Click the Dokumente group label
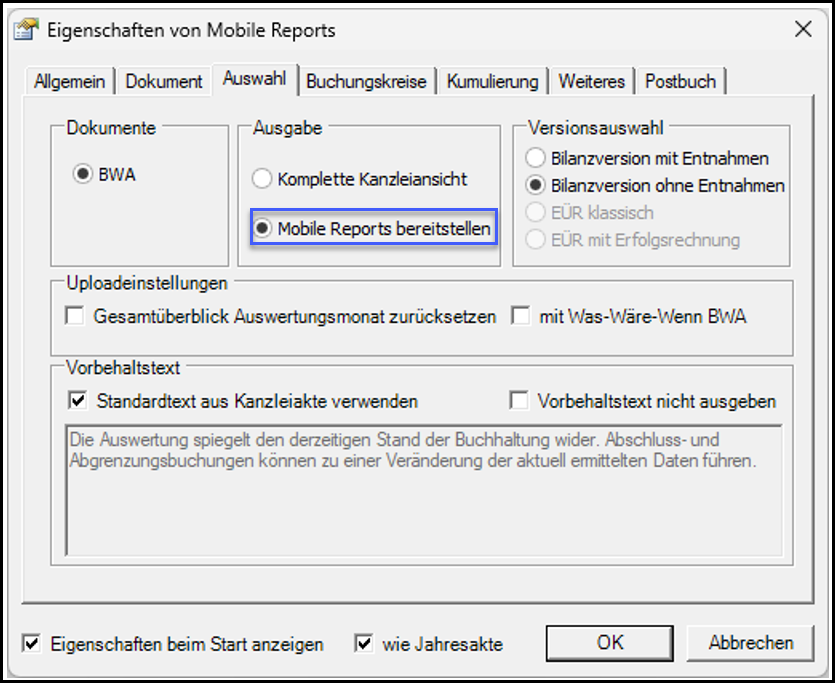Screen dimensions: 835x683 [x=111, y=128]
